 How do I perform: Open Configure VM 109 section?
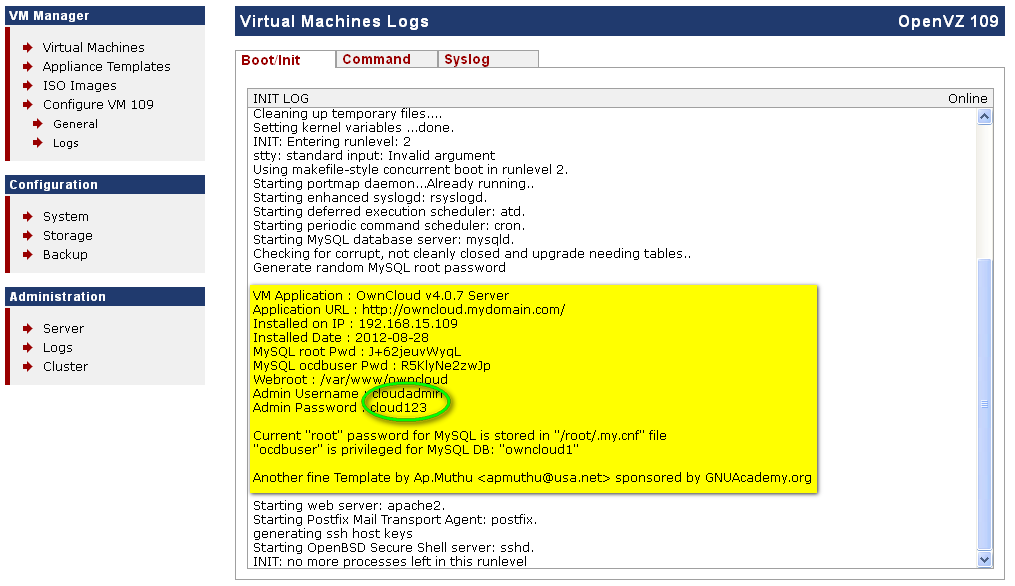click(x=98, y=104)
